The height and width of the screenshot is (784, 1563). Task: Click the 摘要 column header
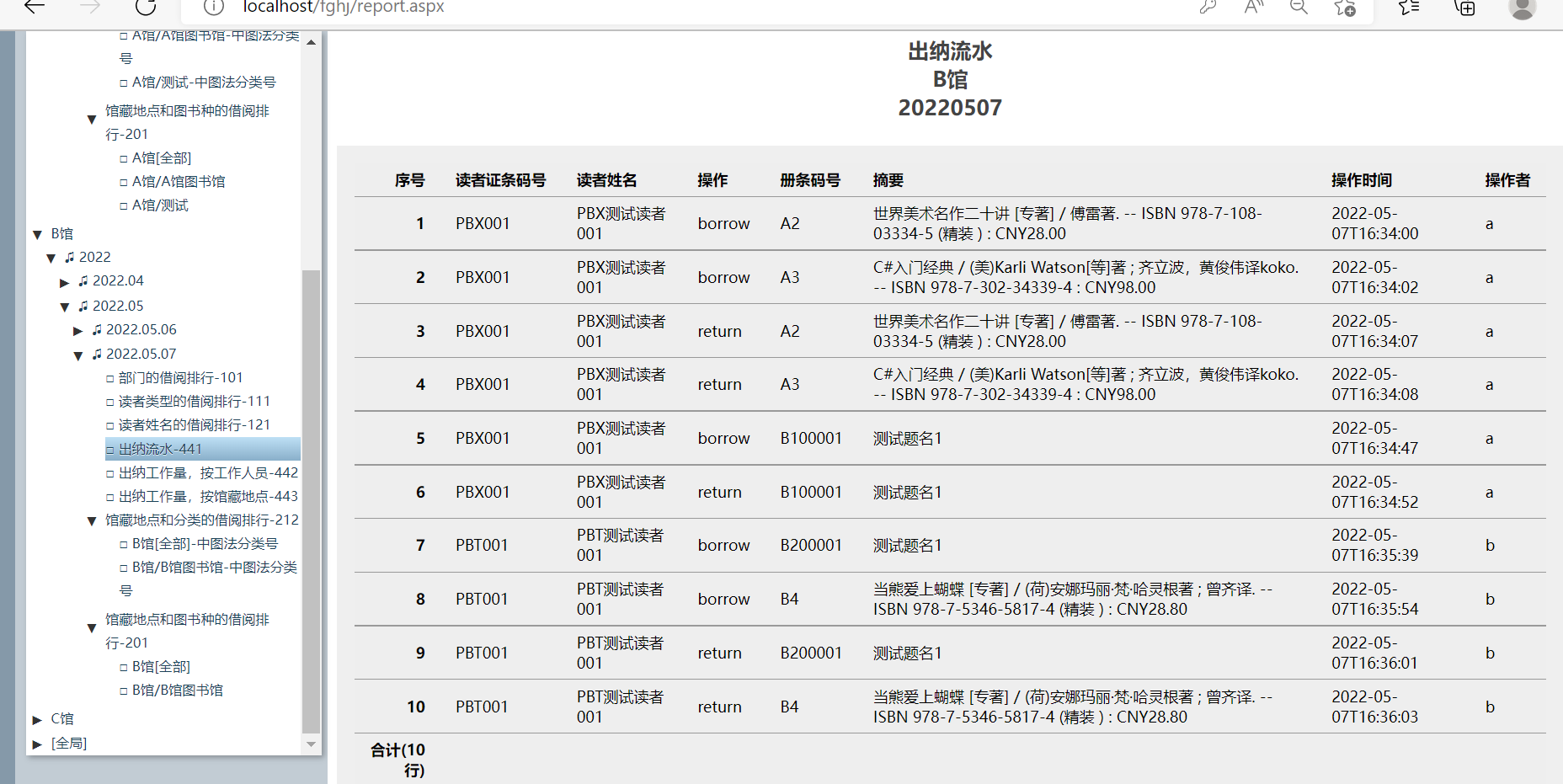coord(888,180)
